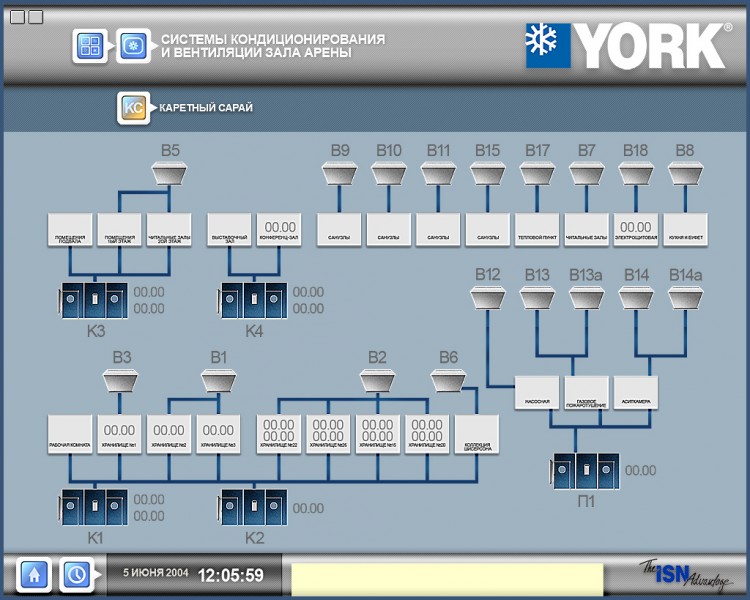Open the Хранилище №1 room box
This screenshot has width=750, height=600.
pos(120,434)
